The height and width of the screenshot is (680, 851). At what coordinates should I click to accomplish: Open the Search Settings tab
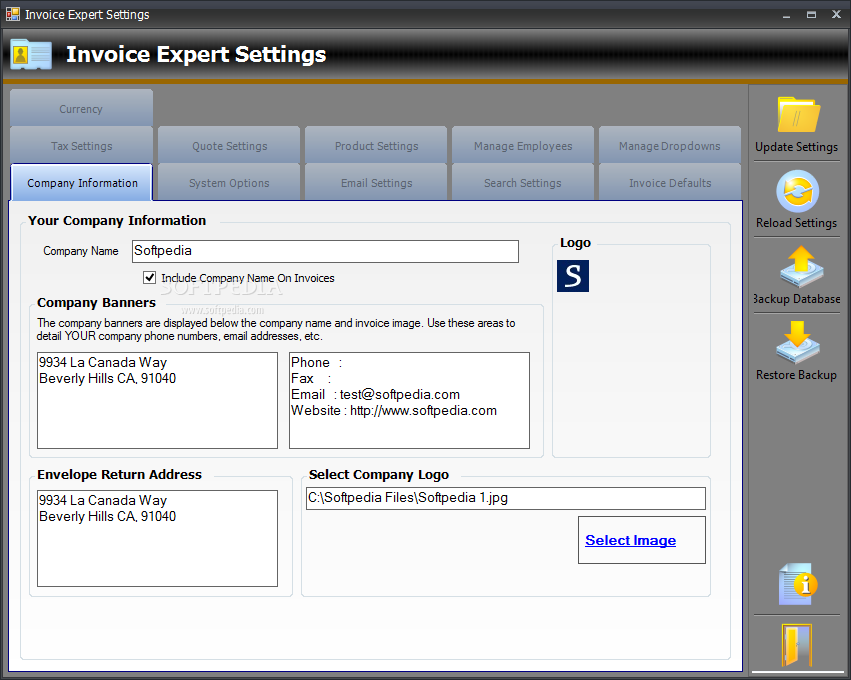(x=523, y=182)
